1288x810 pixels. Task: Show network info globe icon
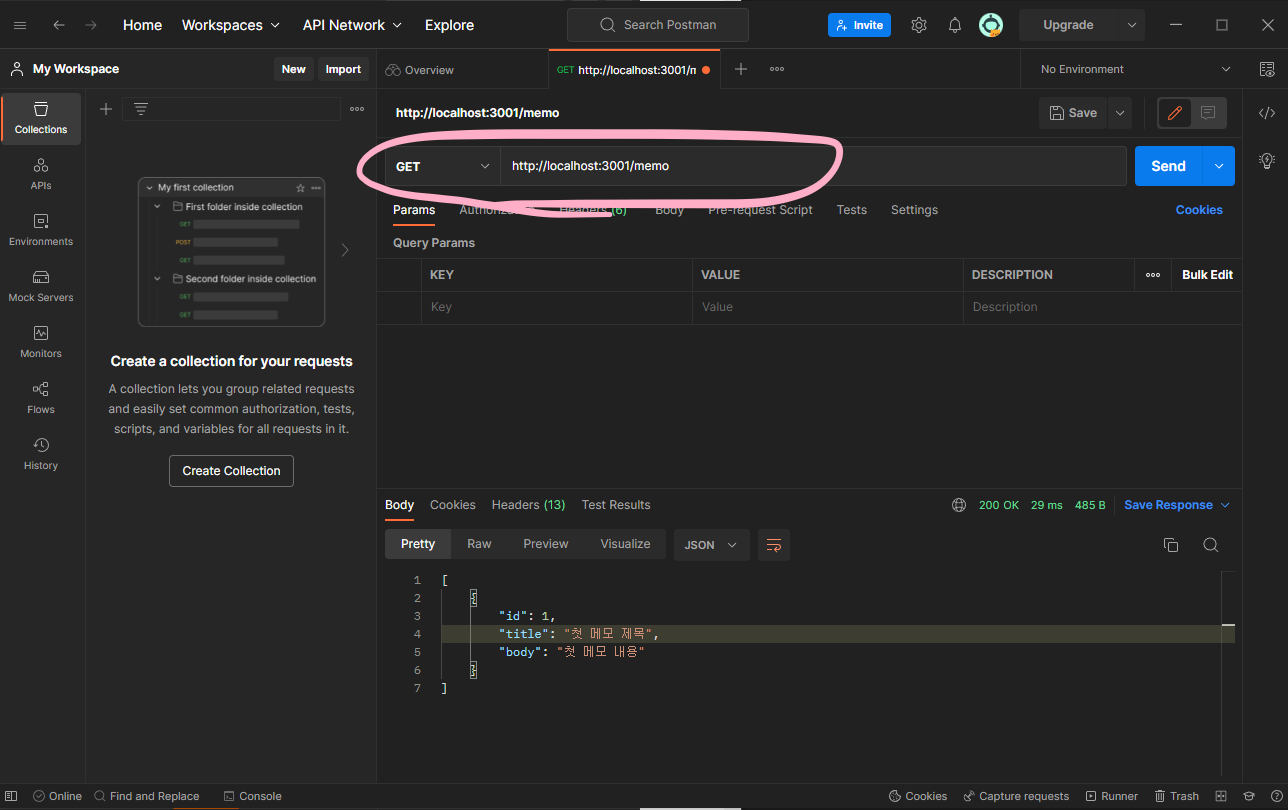[959, 505]
